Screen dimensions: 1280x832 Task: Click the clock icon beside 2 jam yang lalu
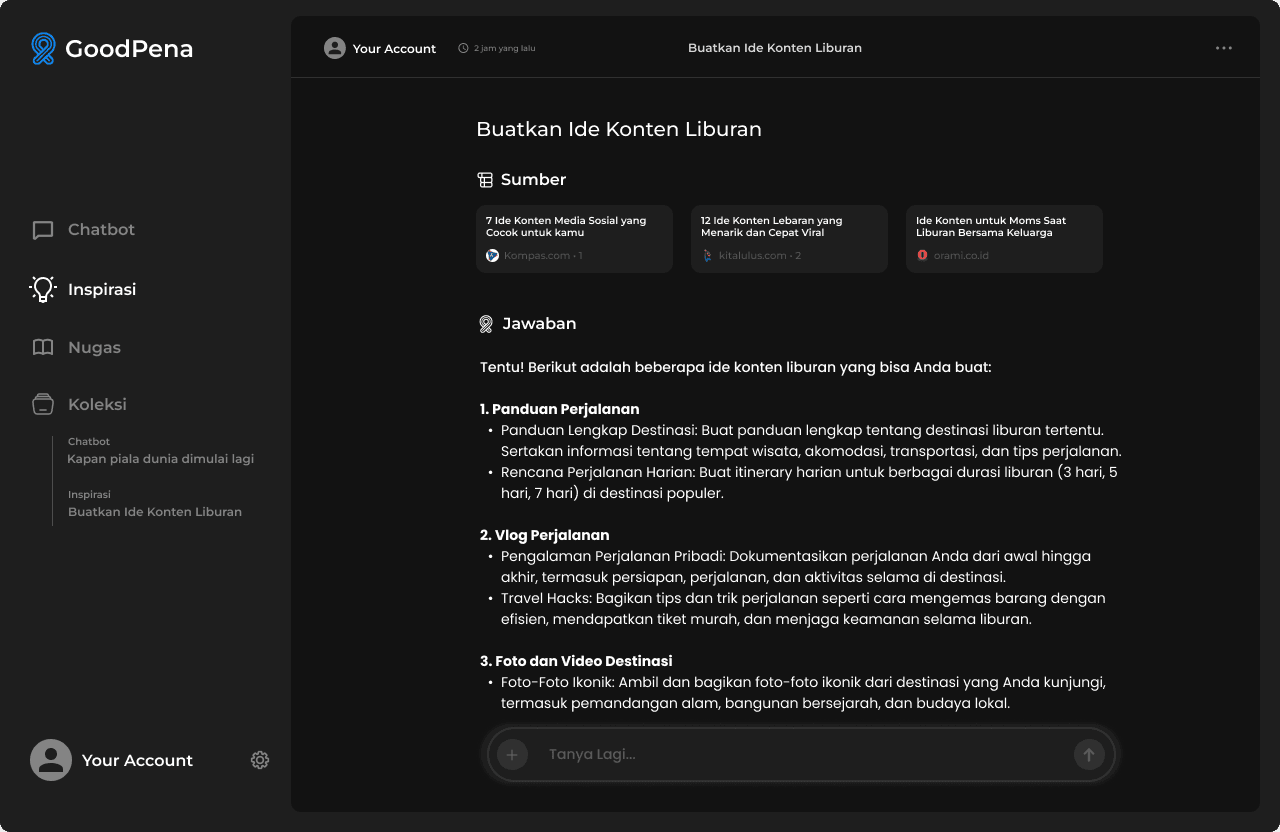(x=463, y=48)
